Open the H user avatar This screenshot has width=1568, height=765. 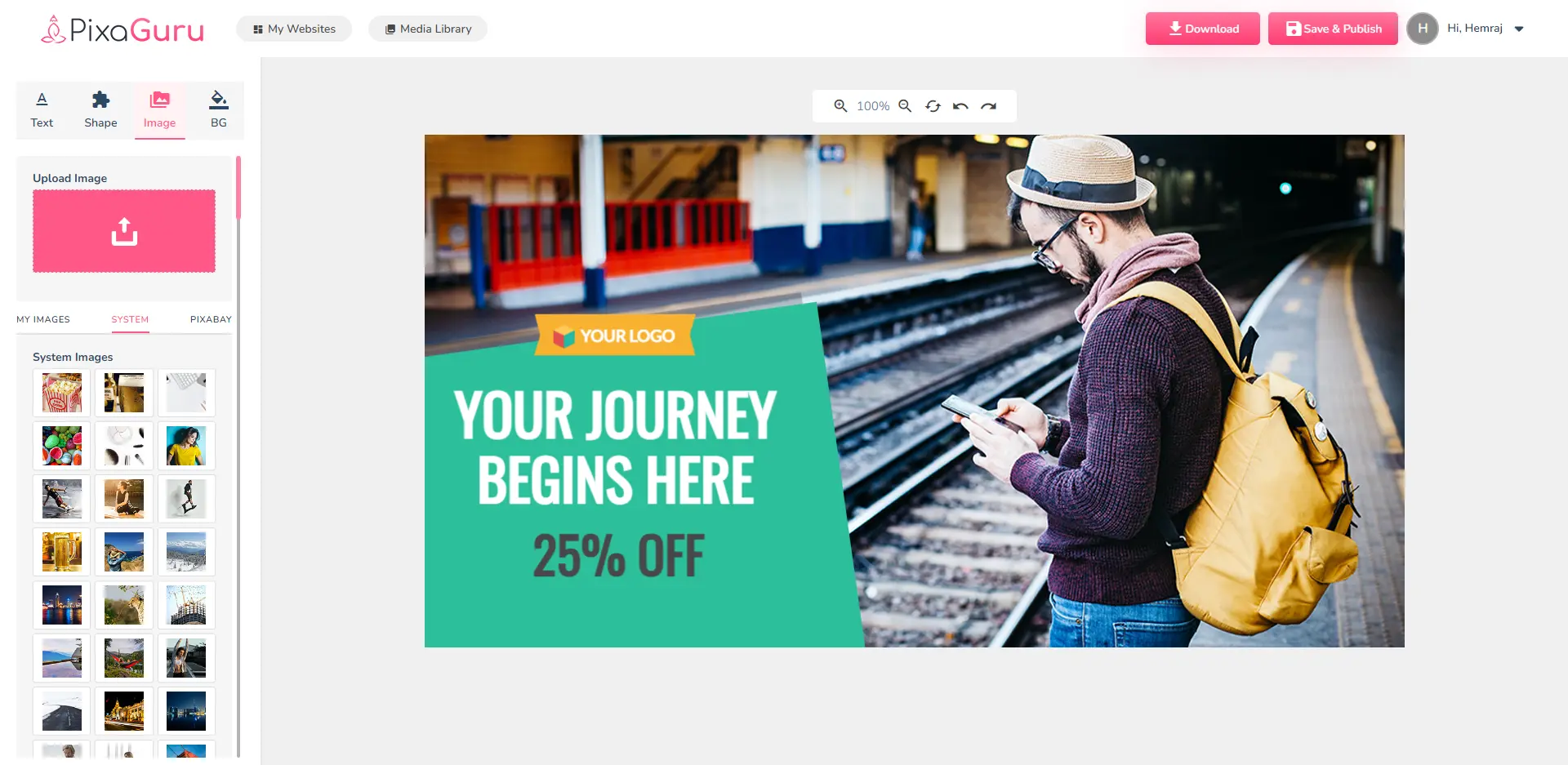point(1423,29)
